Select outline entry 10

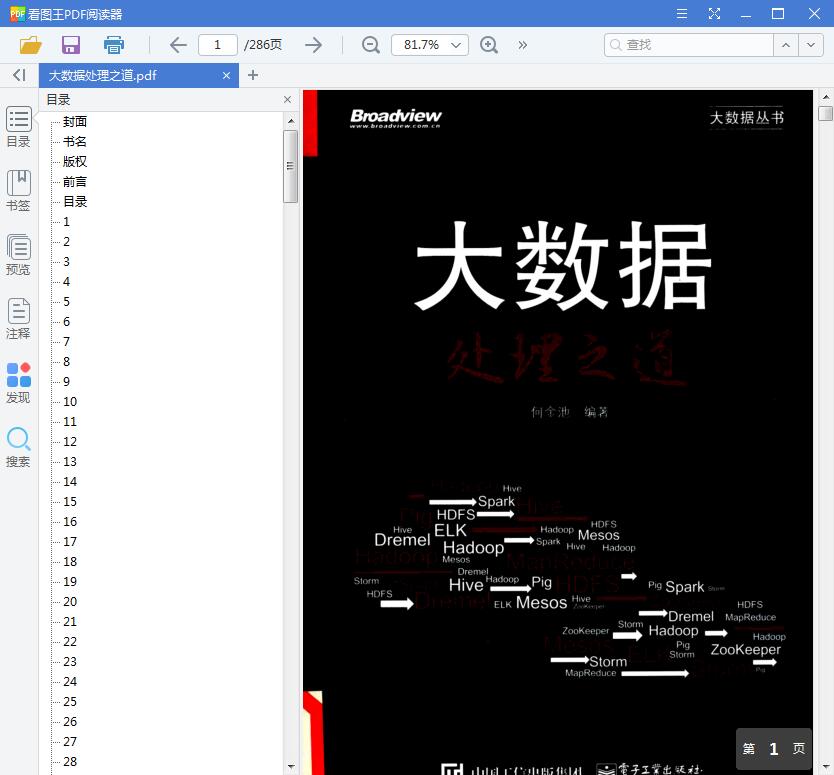tap(70, 402)
